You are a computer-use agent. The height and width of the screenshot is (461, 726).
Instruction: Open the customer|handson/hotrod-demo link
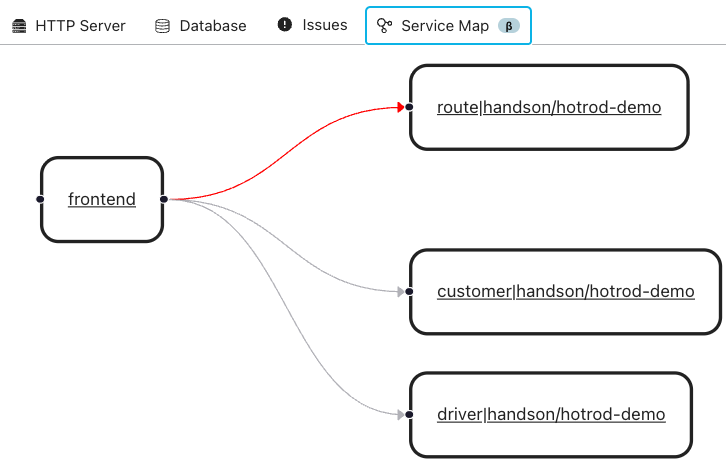(566, 292)
